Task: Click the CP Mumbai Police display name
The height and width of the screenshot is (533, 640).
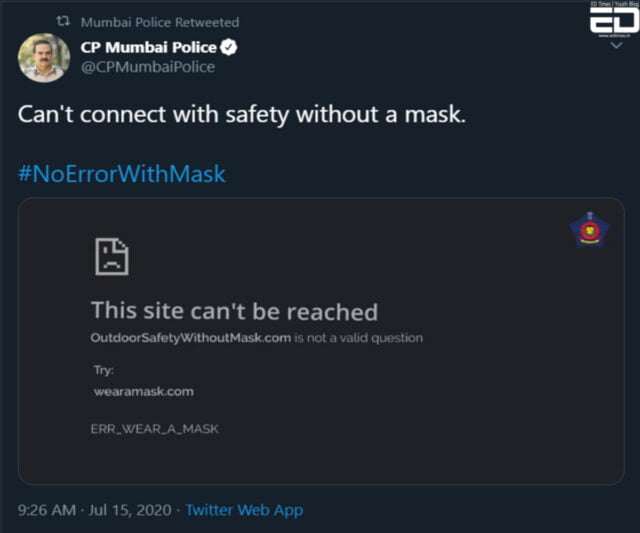Action: click(x=148, y=48)
